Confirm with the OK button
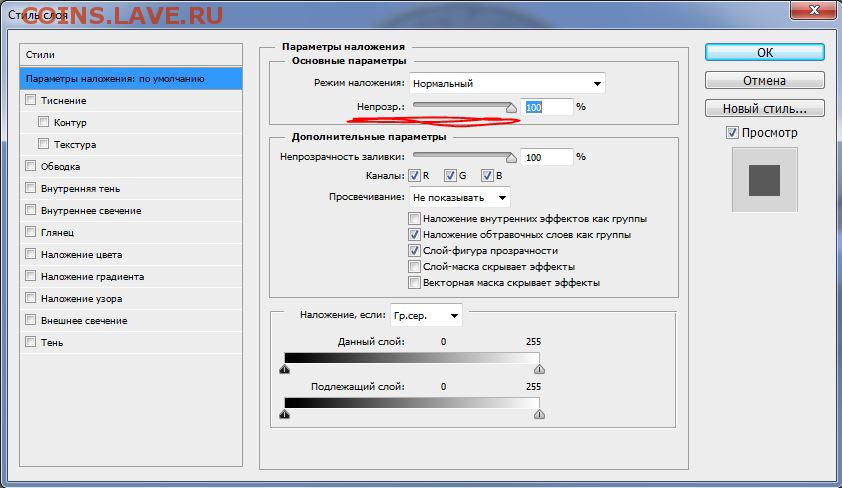This screenshot has width=842, height=488. click(x=765, y=53)
